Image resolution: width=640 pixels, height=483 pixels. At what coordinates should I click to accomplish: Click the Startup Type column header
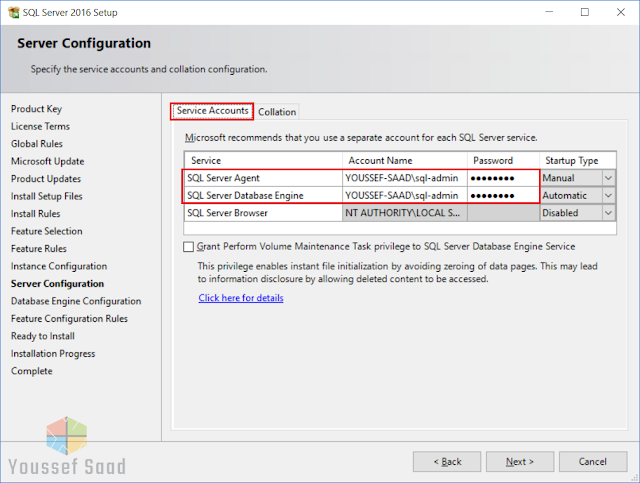click(x=578, y=160)
